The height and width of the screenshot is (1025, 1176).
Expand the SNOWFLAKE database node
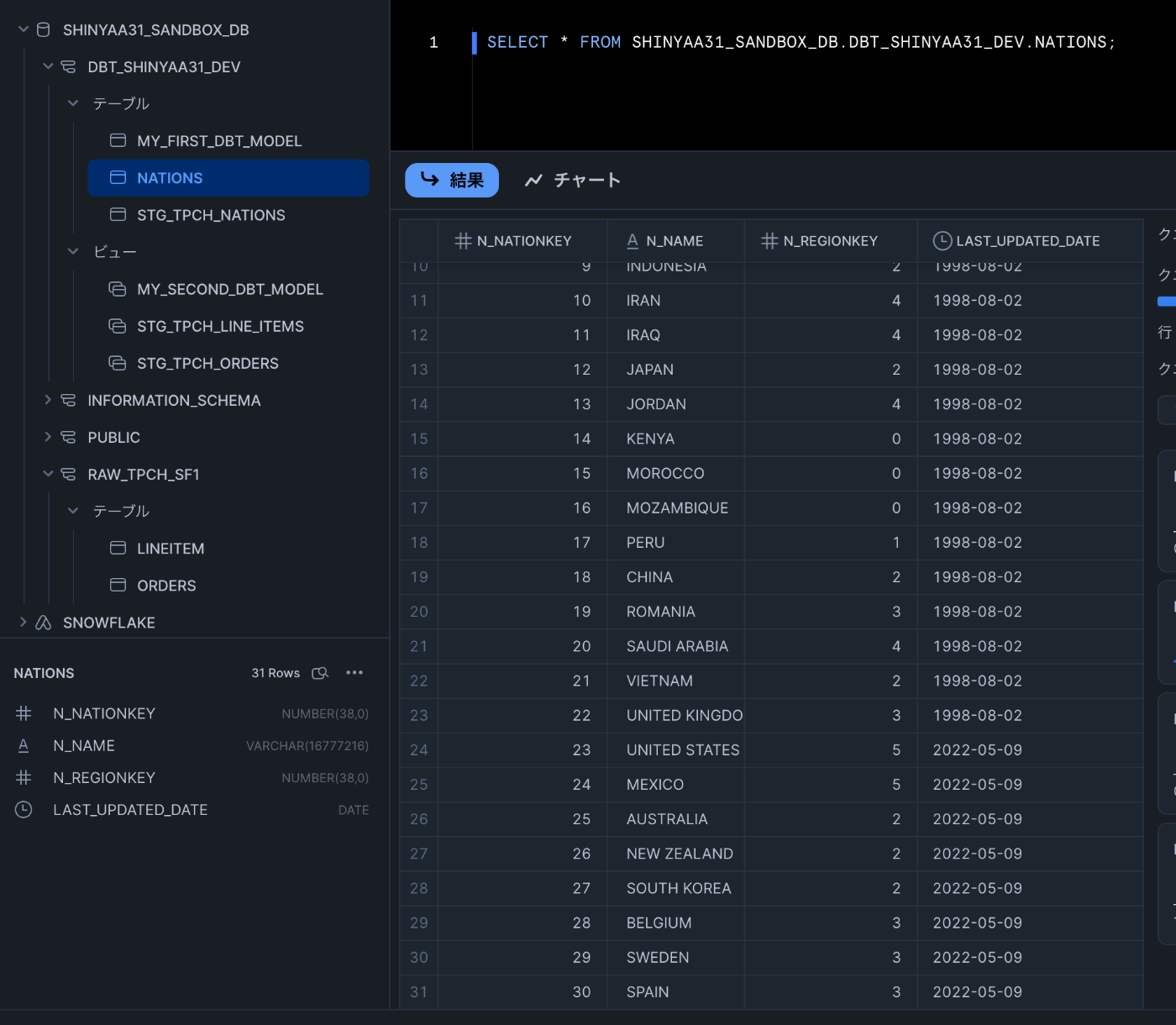tap(24, 622)
